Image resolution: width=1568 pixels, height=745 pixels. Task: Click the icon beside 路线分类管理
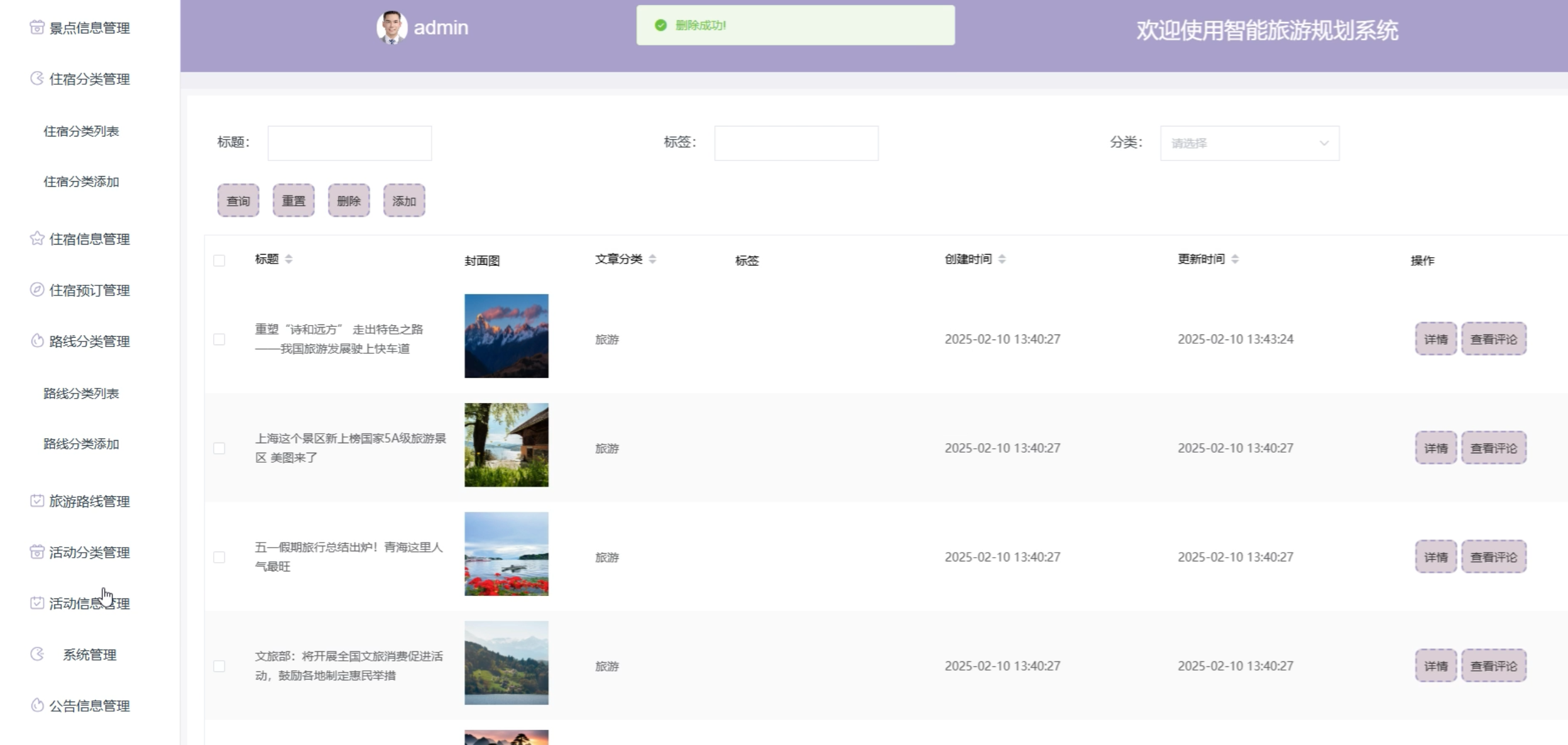[x=37, y=341]
